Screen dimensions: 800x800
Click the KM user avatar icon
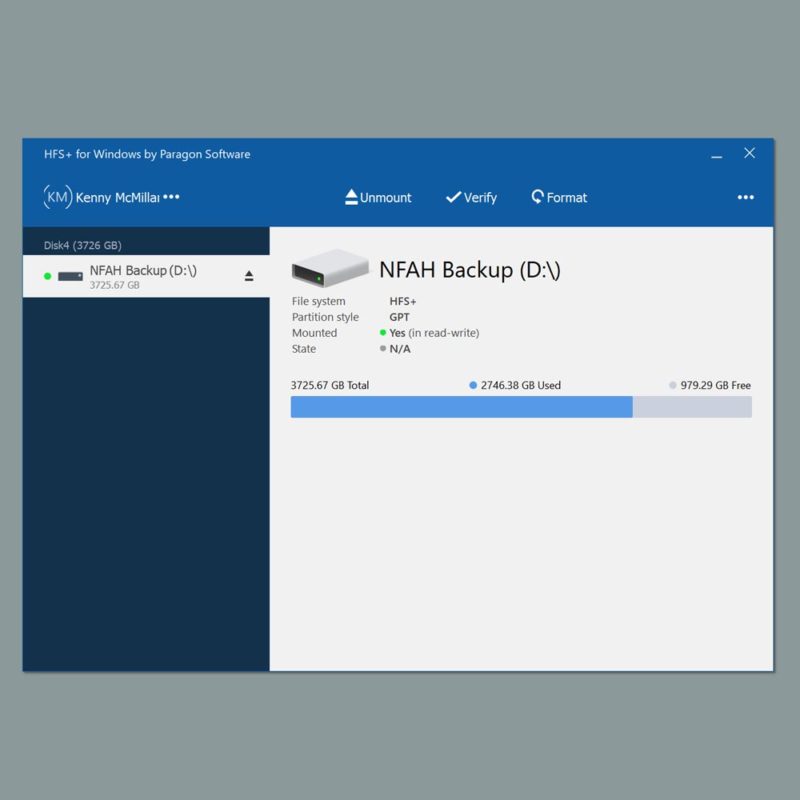pos(58,197)
